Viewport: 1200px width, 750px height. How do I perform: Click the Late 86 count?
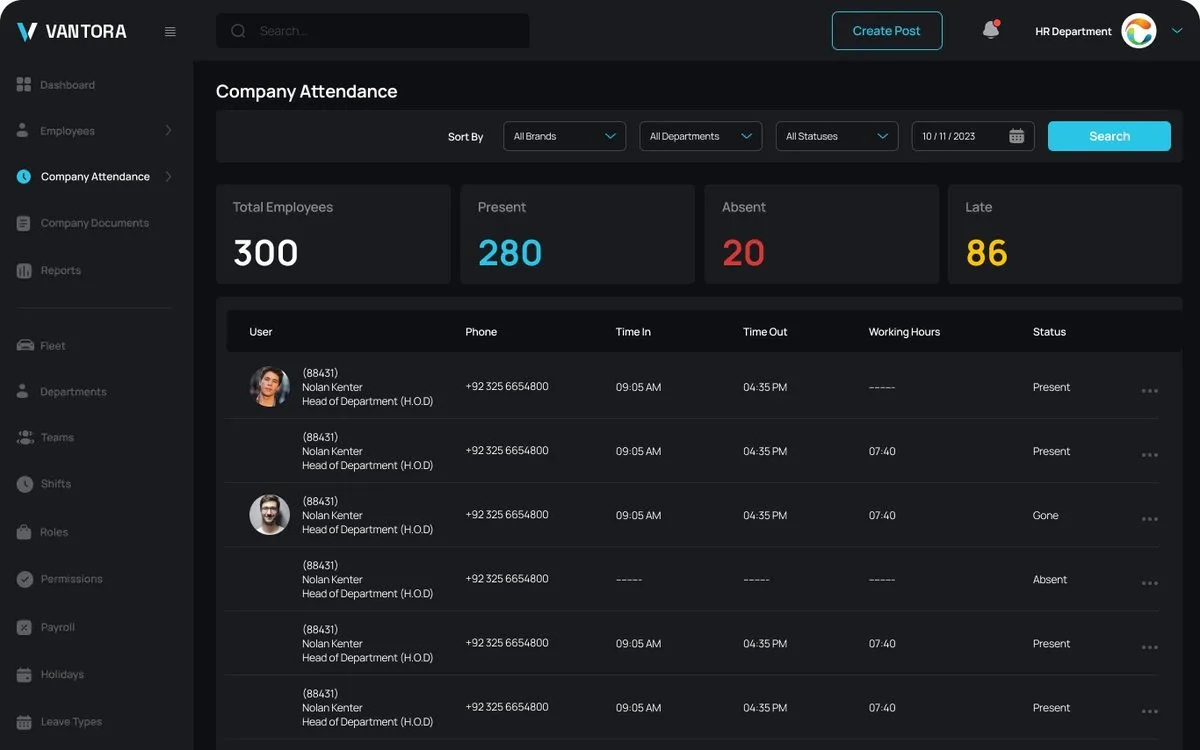point(987,253)
